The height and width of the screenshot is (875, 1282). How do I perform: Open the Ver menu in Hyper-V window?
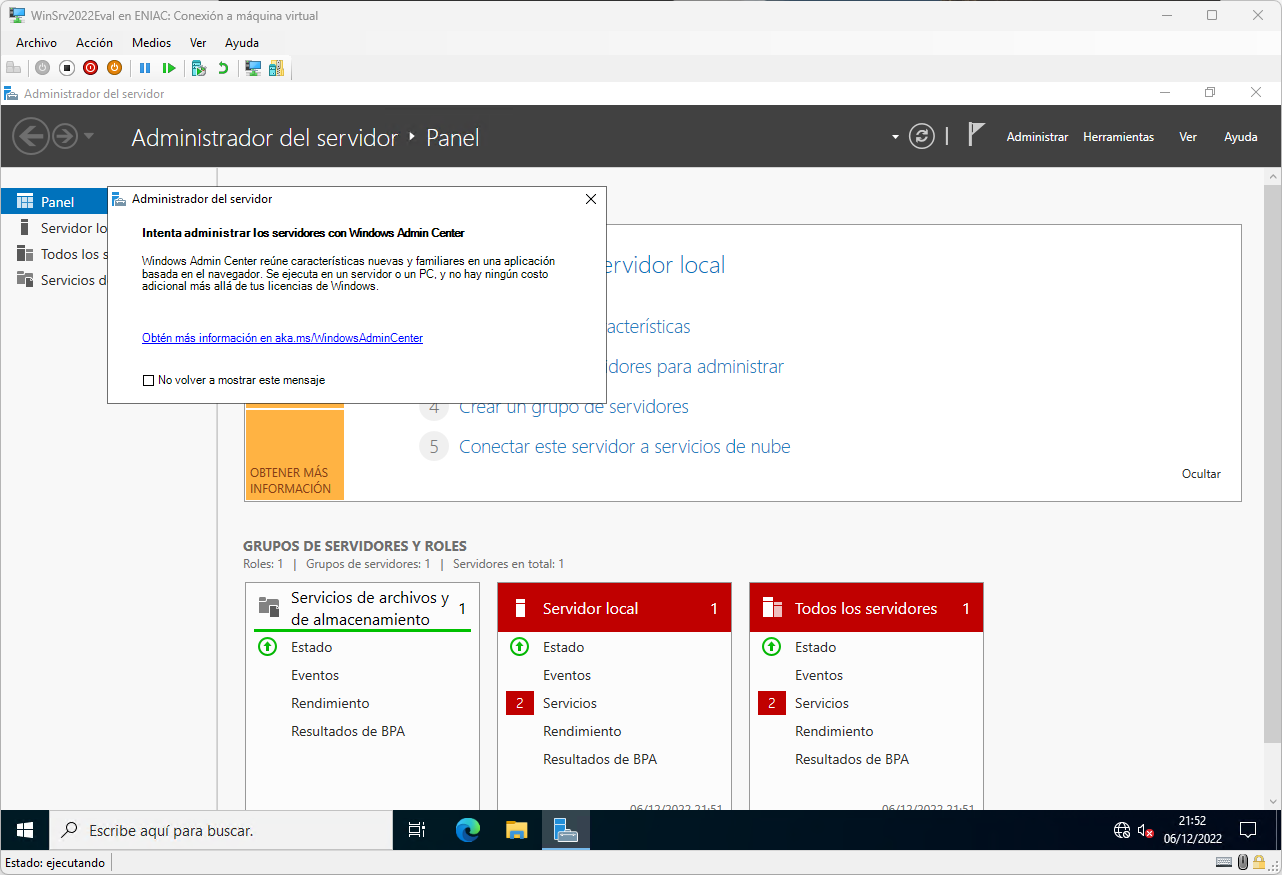click(198, 43)
